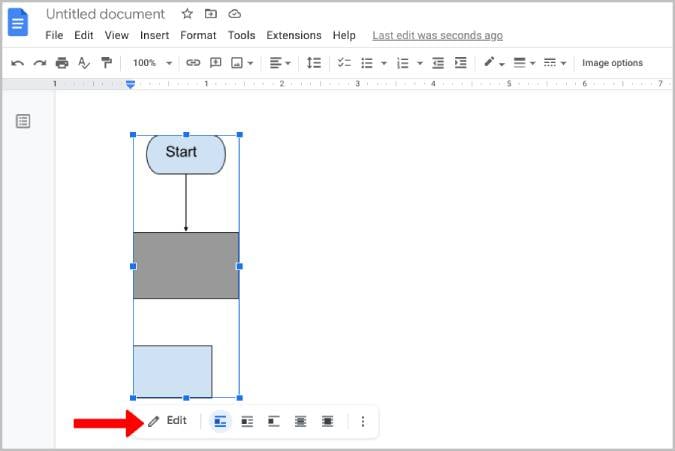Open the Edit menu

tap(84, 35)
